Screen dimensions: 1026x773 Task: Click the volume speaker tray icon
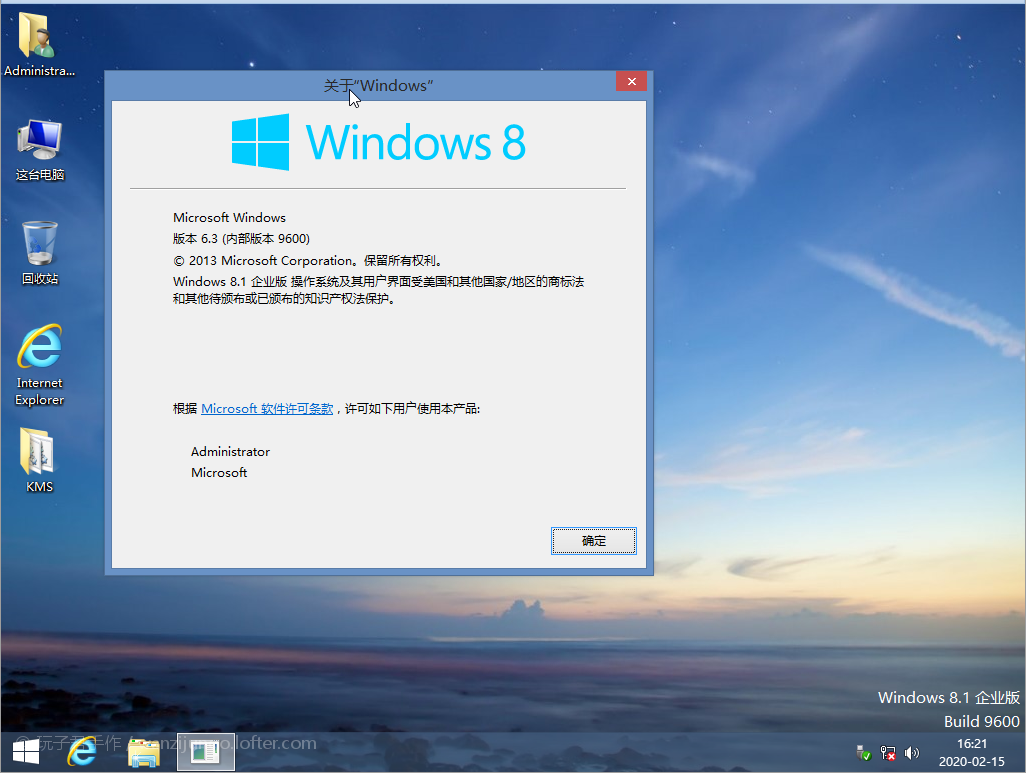tap(911, 752)
